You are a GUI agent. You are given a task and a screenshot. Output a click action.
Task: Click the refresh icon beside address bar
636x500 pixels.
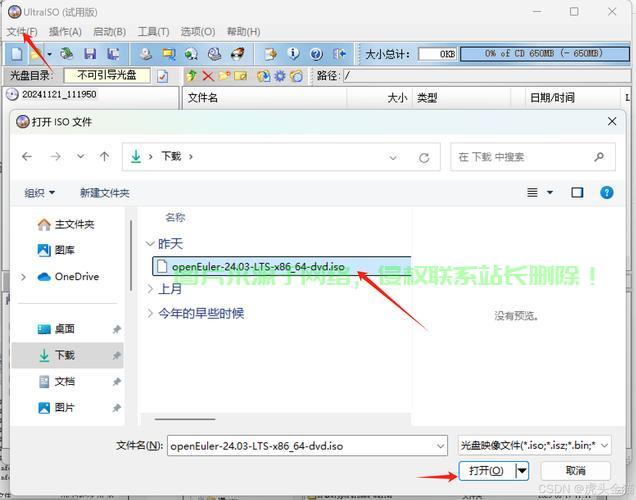point(424,157)
